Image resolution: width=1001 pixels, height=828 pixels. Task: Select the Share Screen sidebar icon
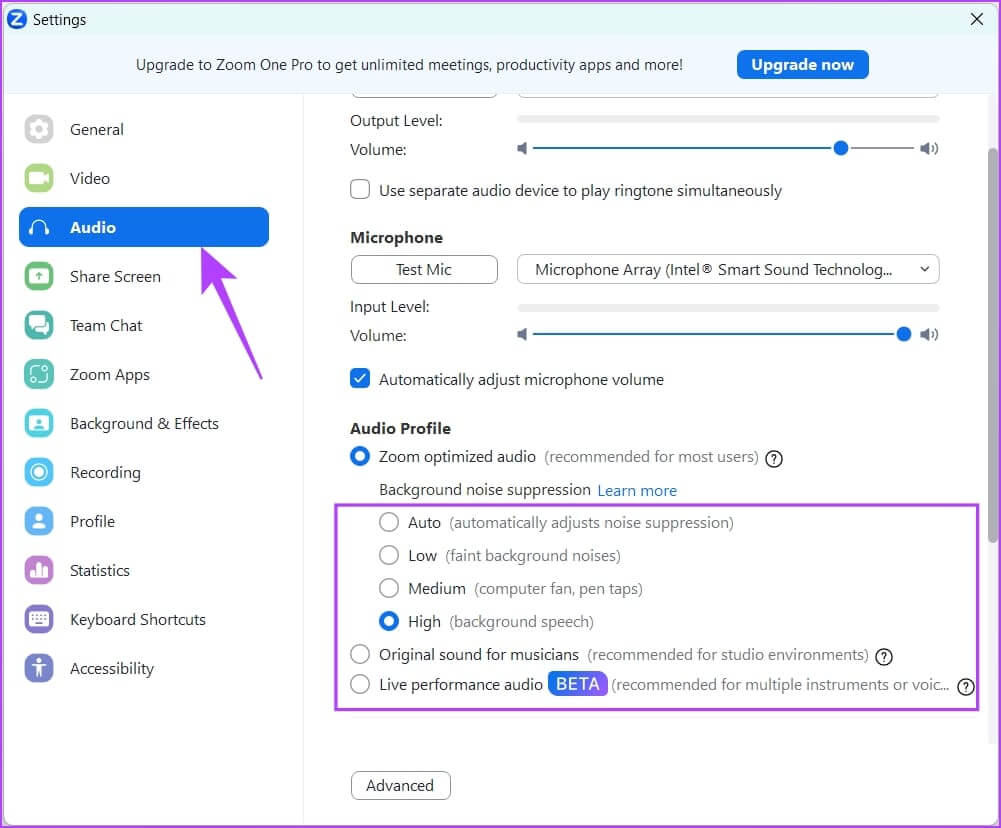pos(39,276)
